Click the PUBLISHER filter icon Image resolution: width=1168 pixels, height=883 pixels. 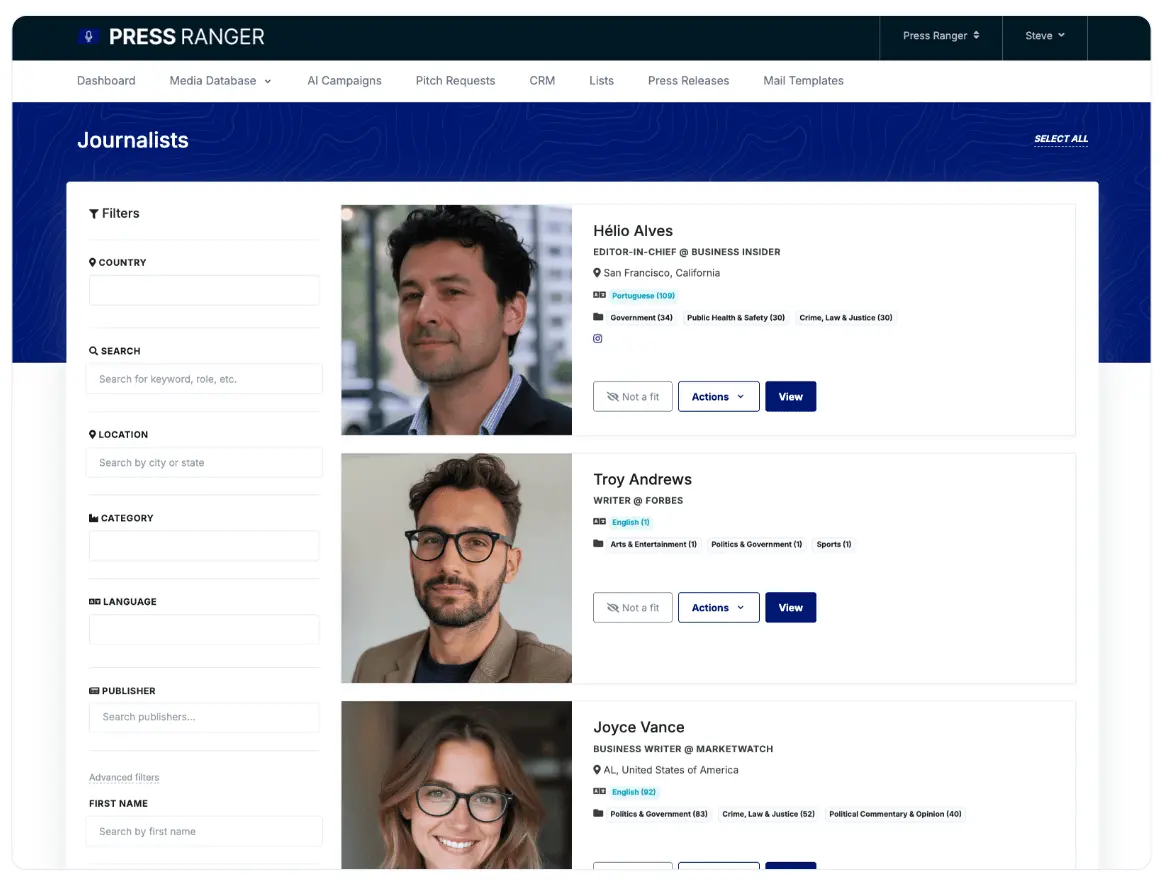pyautogui.click(x=94, y=691)
